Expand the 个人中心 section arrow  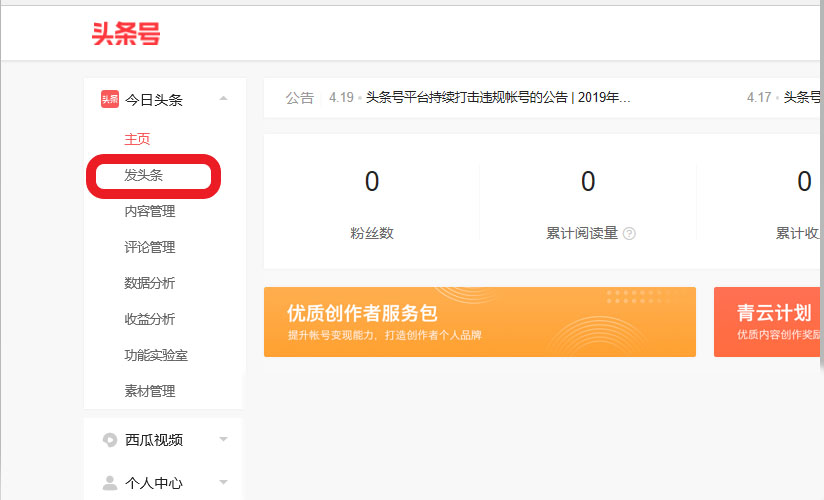(223, 482)
